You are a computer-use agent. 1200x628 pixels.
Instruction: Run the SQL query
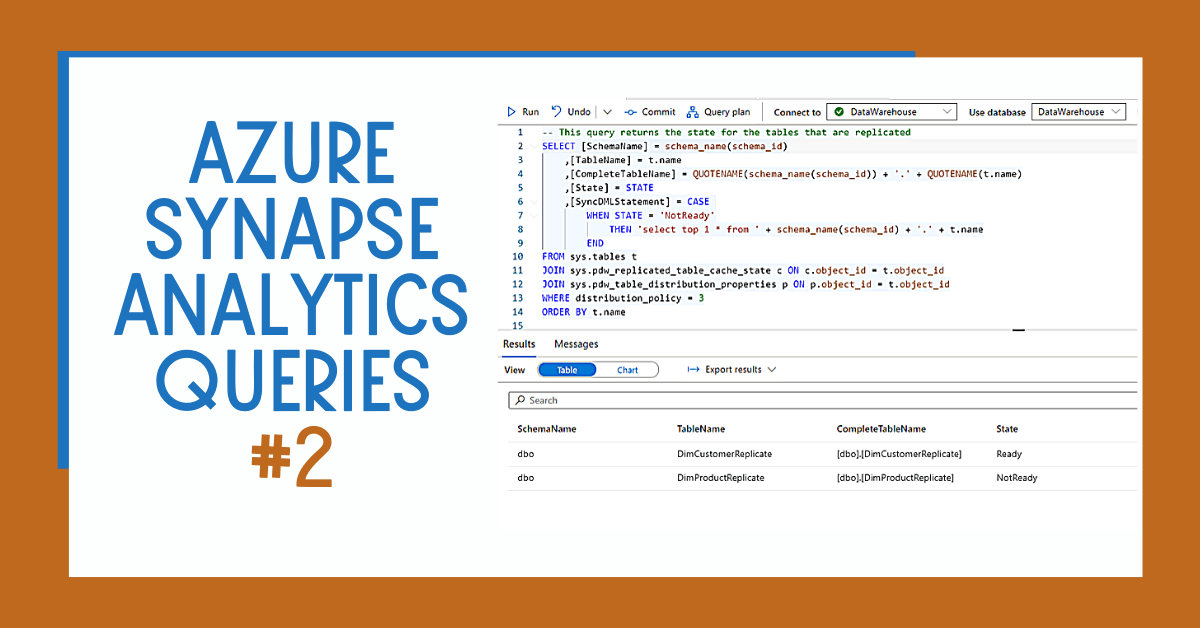[523, 112]
